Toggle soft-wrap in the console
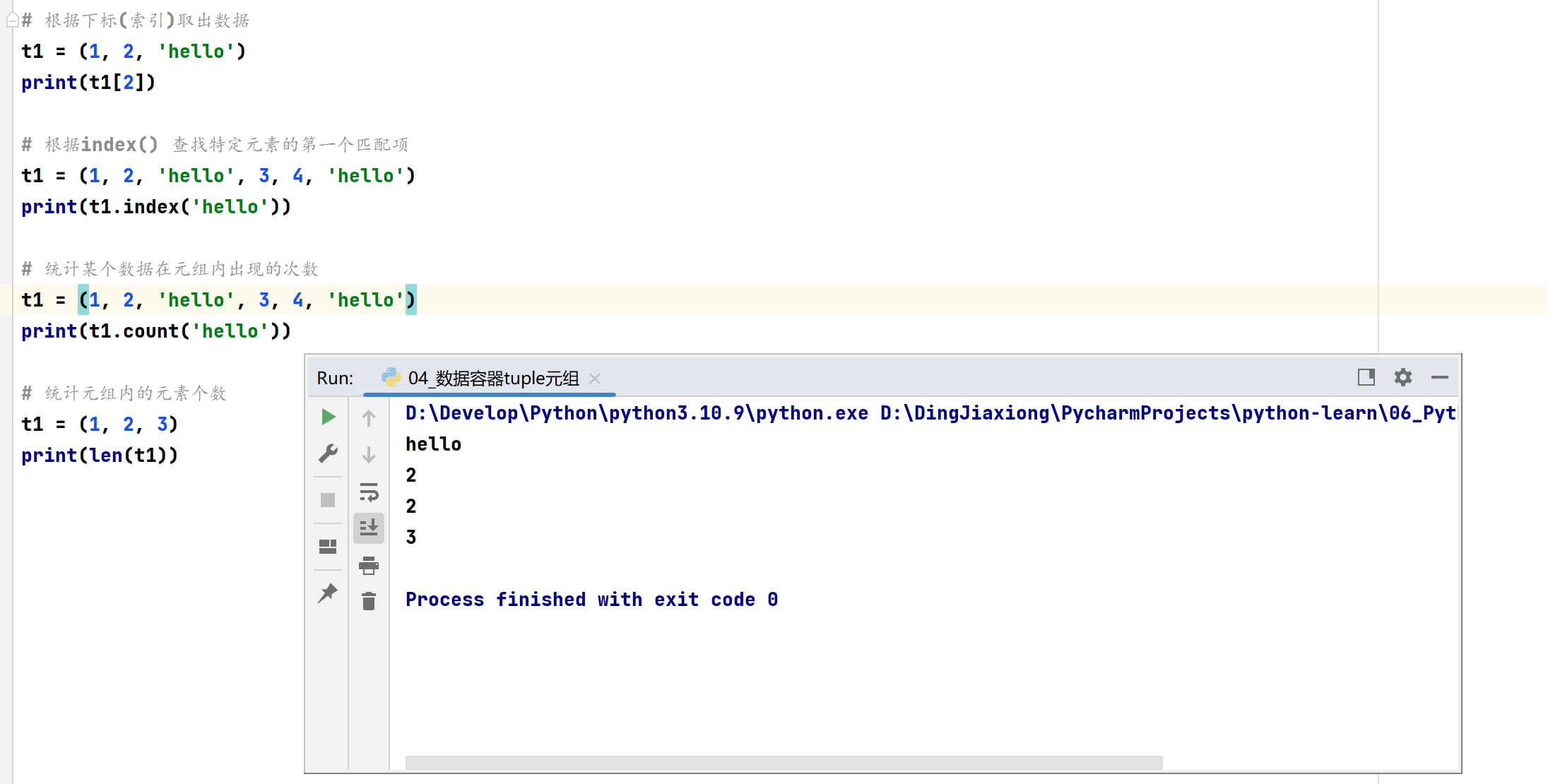1548x784 pixels. [x=368, y=494]
